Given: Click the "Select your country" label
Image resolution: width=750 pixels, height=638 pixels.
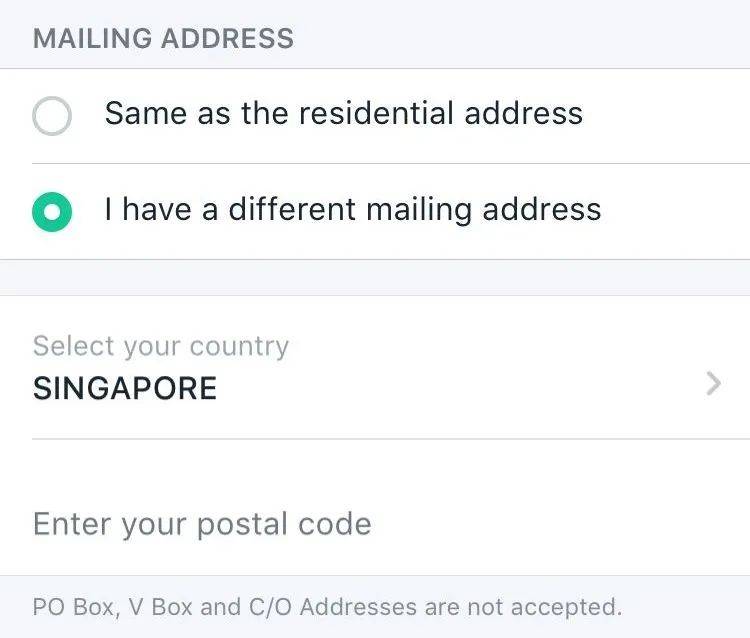Looking at the screenshot, I should point(160,346).
